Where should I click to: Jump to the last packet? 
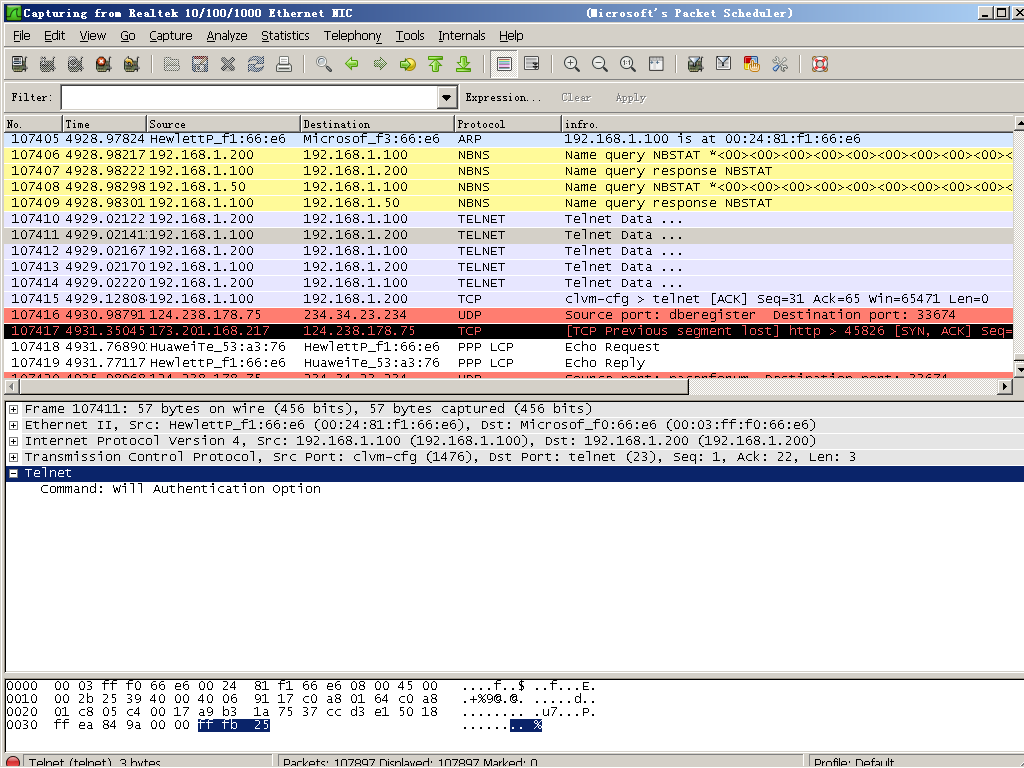463,64
